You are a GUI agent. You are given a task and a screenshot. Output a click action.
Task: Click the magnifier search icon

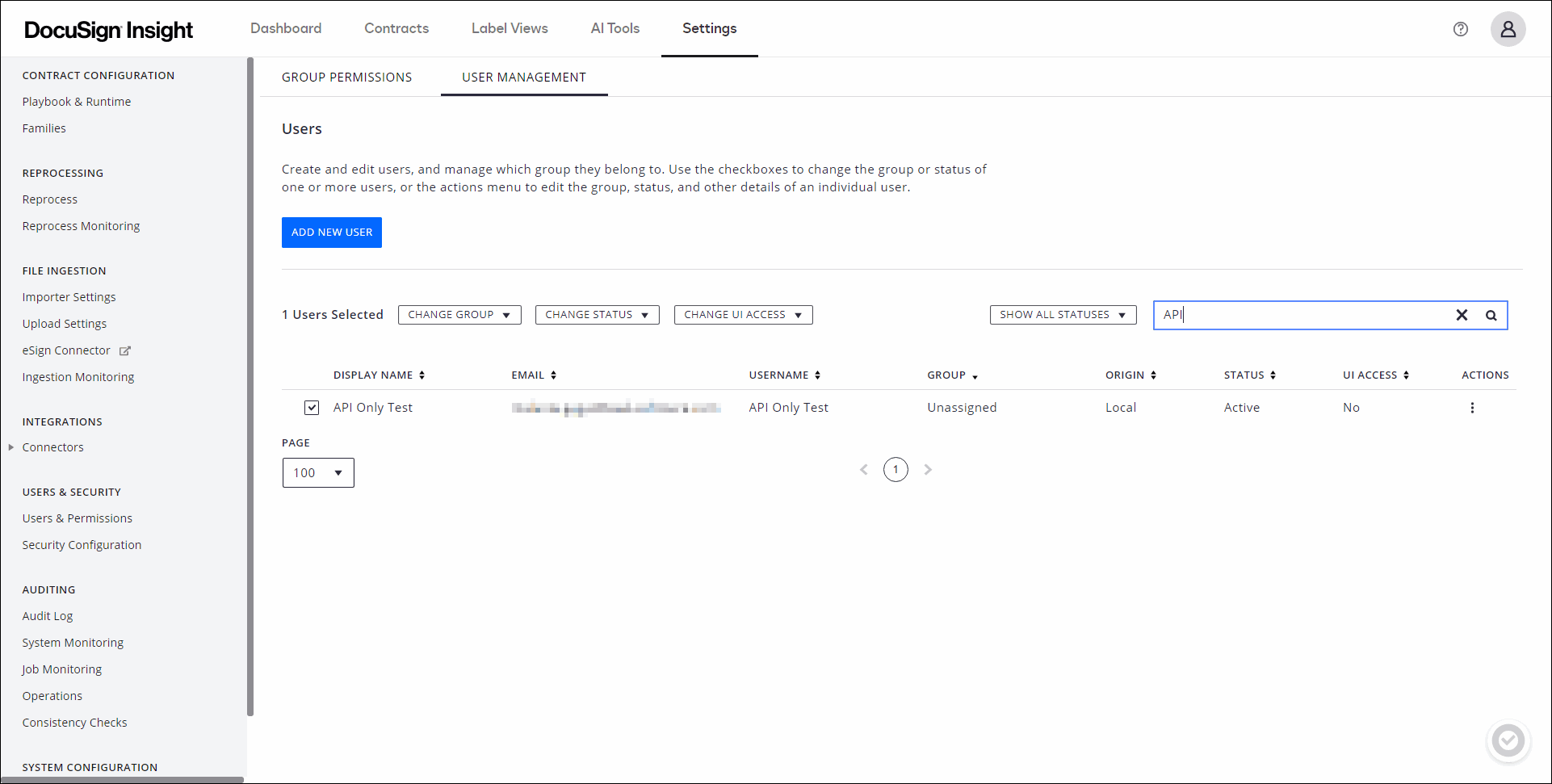(x=1491, y=315)
